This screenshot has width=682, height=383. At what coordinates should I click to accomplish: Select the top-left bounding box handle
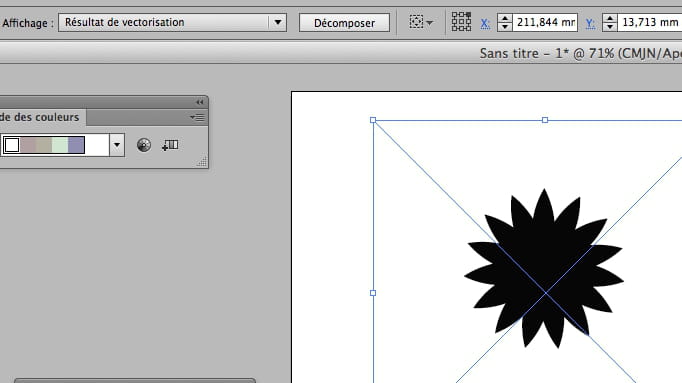coord(373,120)
